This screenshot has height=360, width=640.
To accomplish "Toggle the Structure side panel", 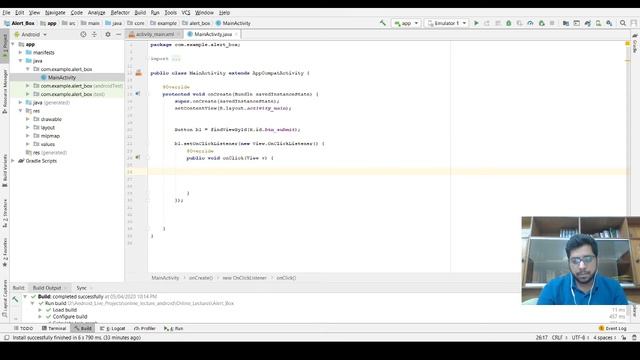I will coord(4,213).
